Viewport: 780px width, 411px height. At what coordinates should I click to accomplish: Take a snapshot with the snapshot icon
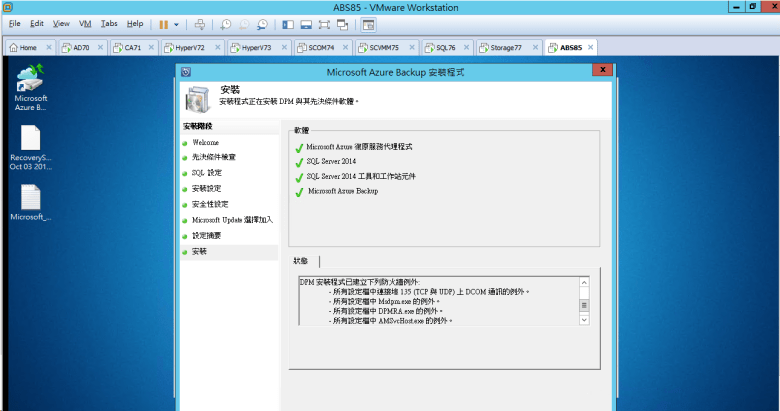click(x=226, y=23)
